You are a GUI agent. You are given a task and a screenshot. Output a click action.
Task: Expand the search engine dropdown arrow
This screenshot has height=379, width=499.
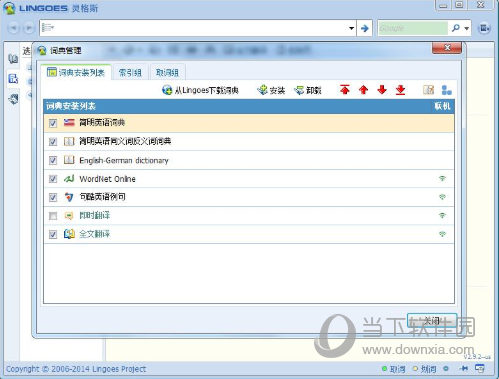click(x=467, y=29)
